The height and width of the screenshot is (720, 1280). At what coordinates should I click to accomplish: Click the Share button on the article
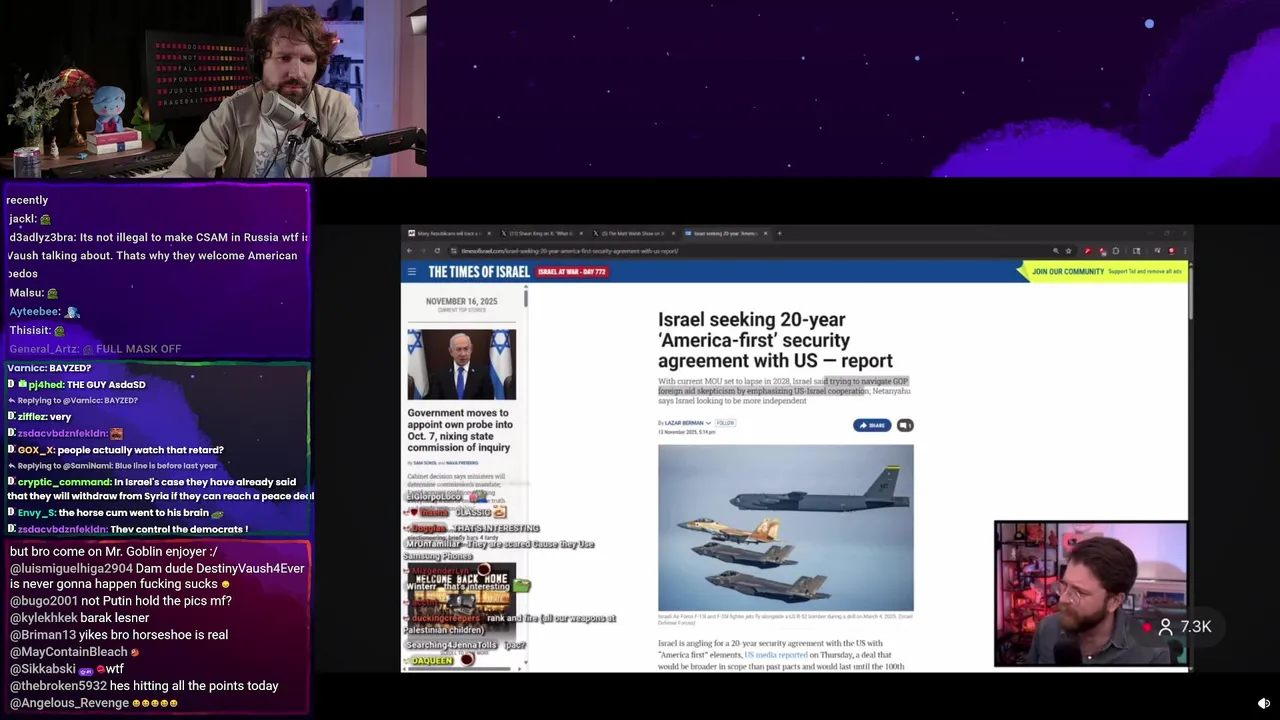(x=872, y=425)
